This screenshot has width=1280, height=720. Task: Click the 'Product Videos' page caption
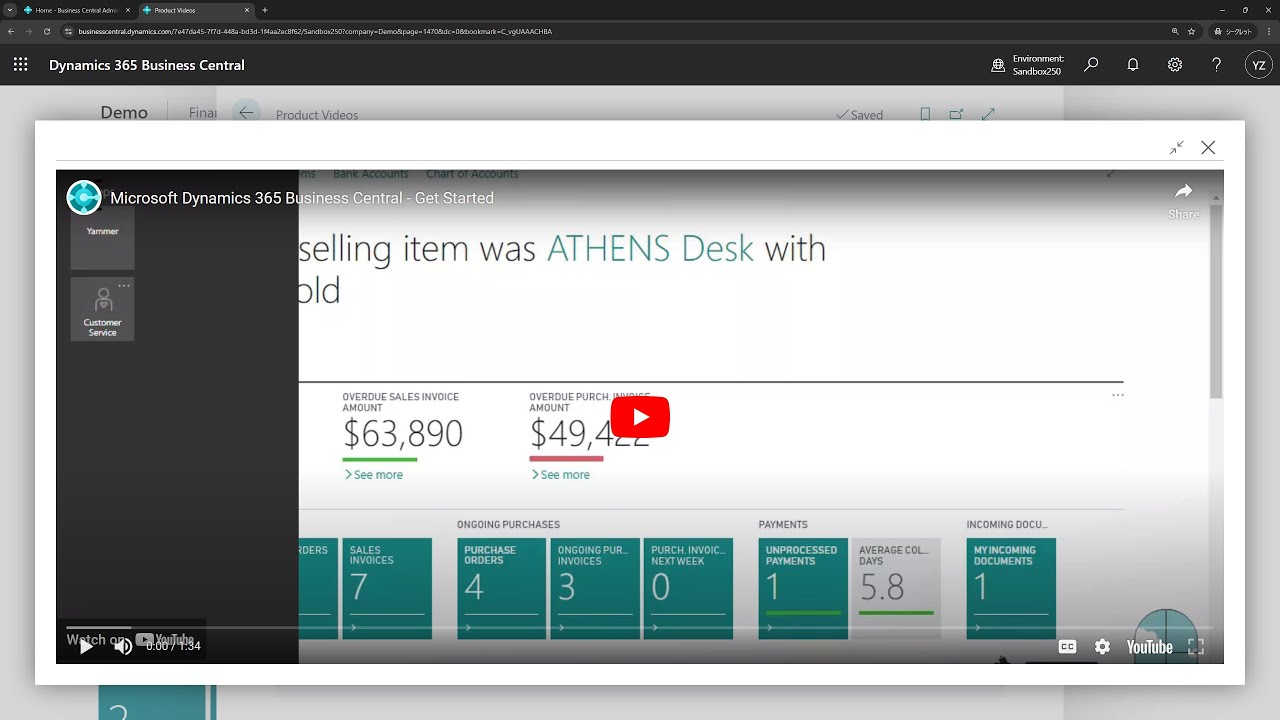(317, 115)
